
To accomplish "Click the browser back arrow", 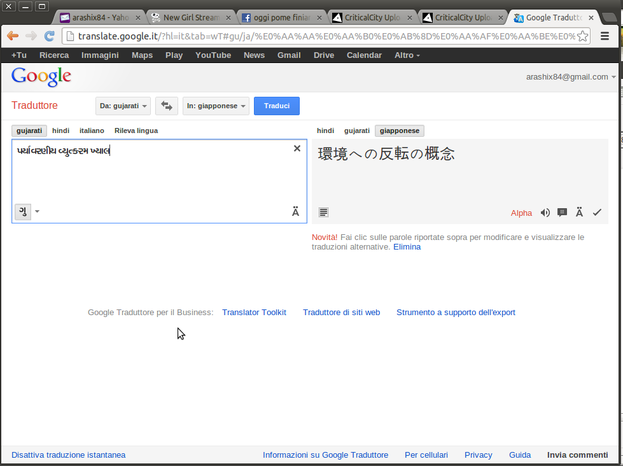I will pyautogui.click(x=13, y=36).
